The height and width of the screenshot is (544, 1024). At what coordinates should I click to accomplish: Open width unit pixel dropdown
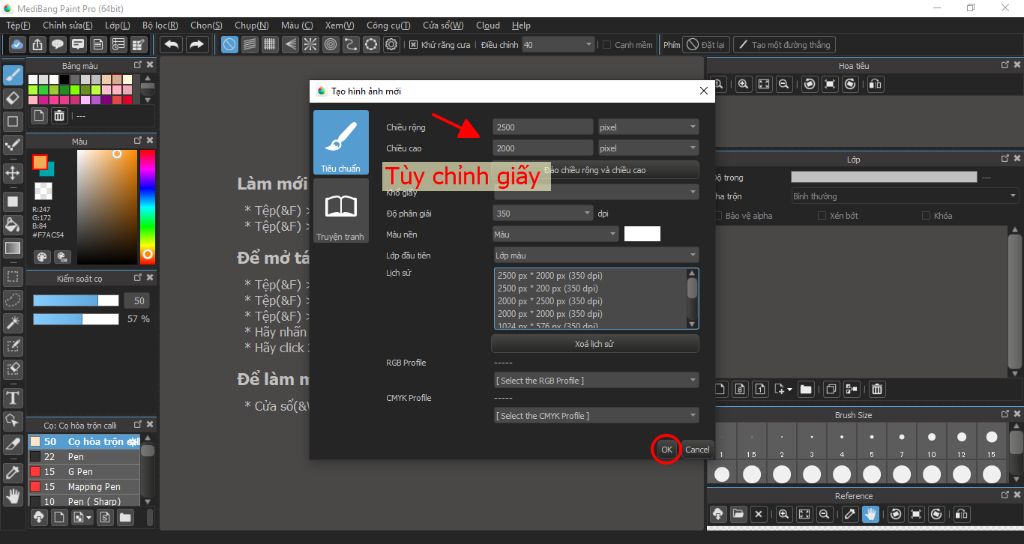click(648, 127)
